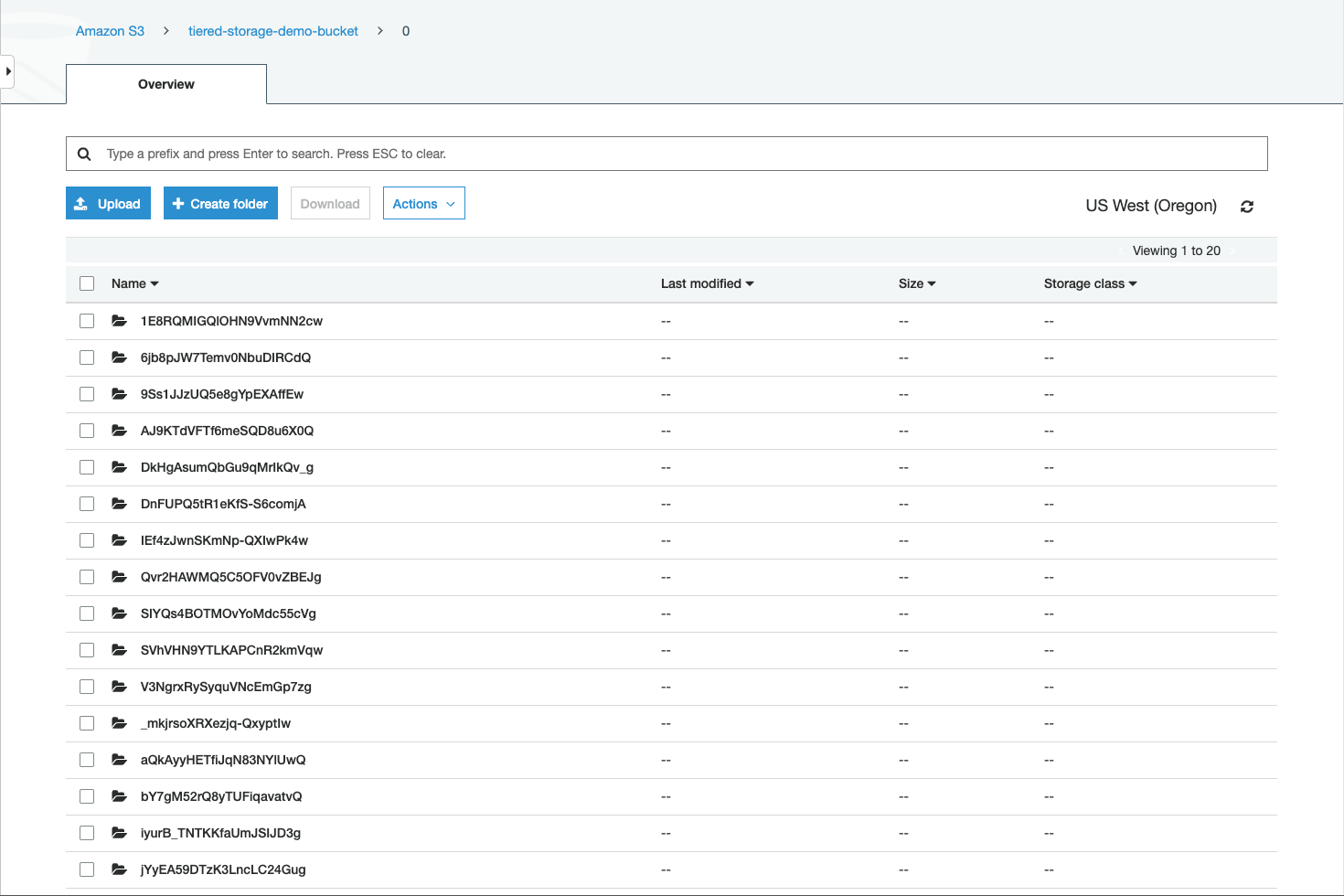
Task: Open folder iyurB_TNTKKfaUmJSIJD3g
Action: point(220,833)
